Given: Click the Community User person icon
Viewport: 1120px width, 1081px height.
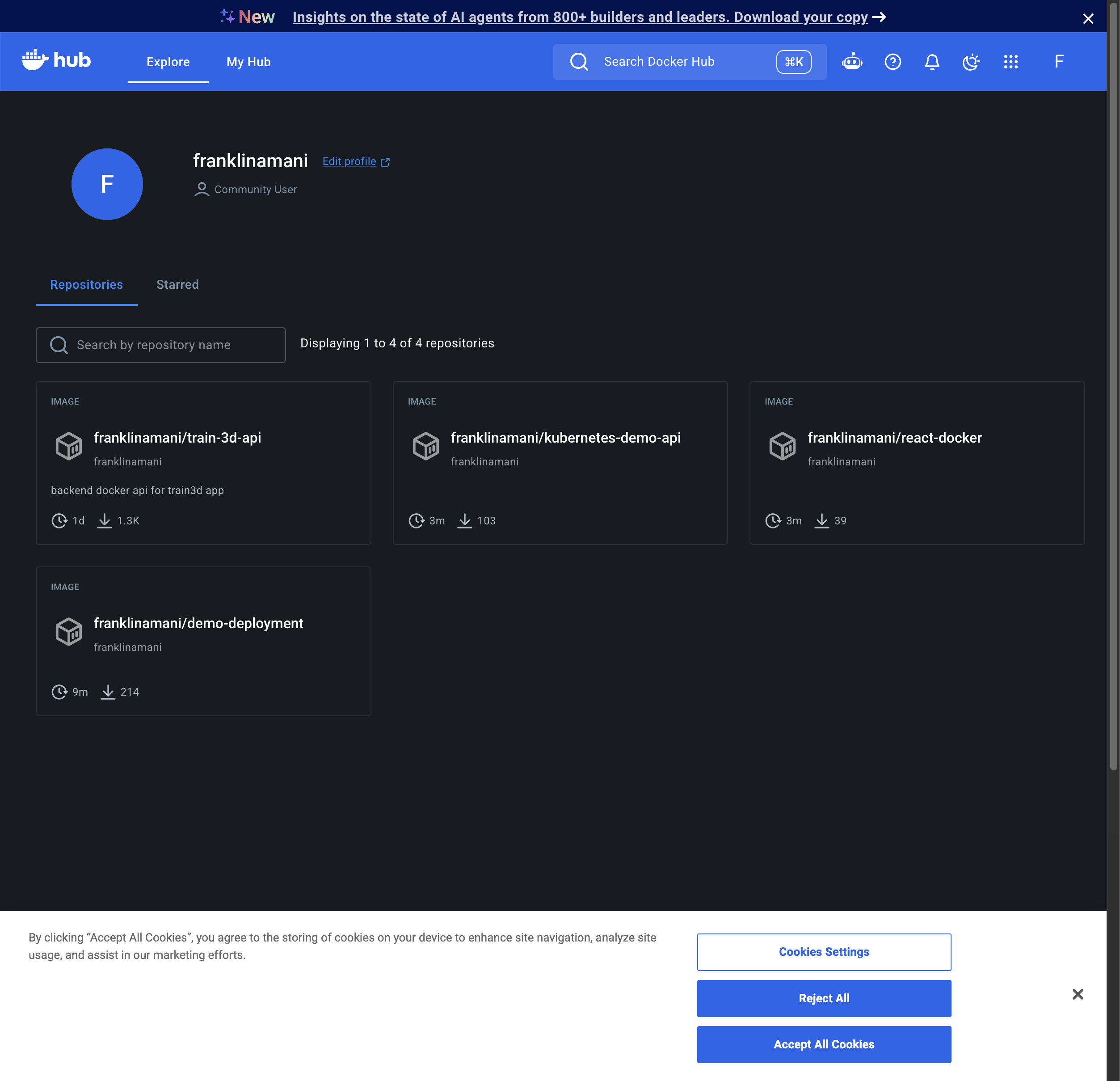Looking at the screenshot, I should [201, 189].
